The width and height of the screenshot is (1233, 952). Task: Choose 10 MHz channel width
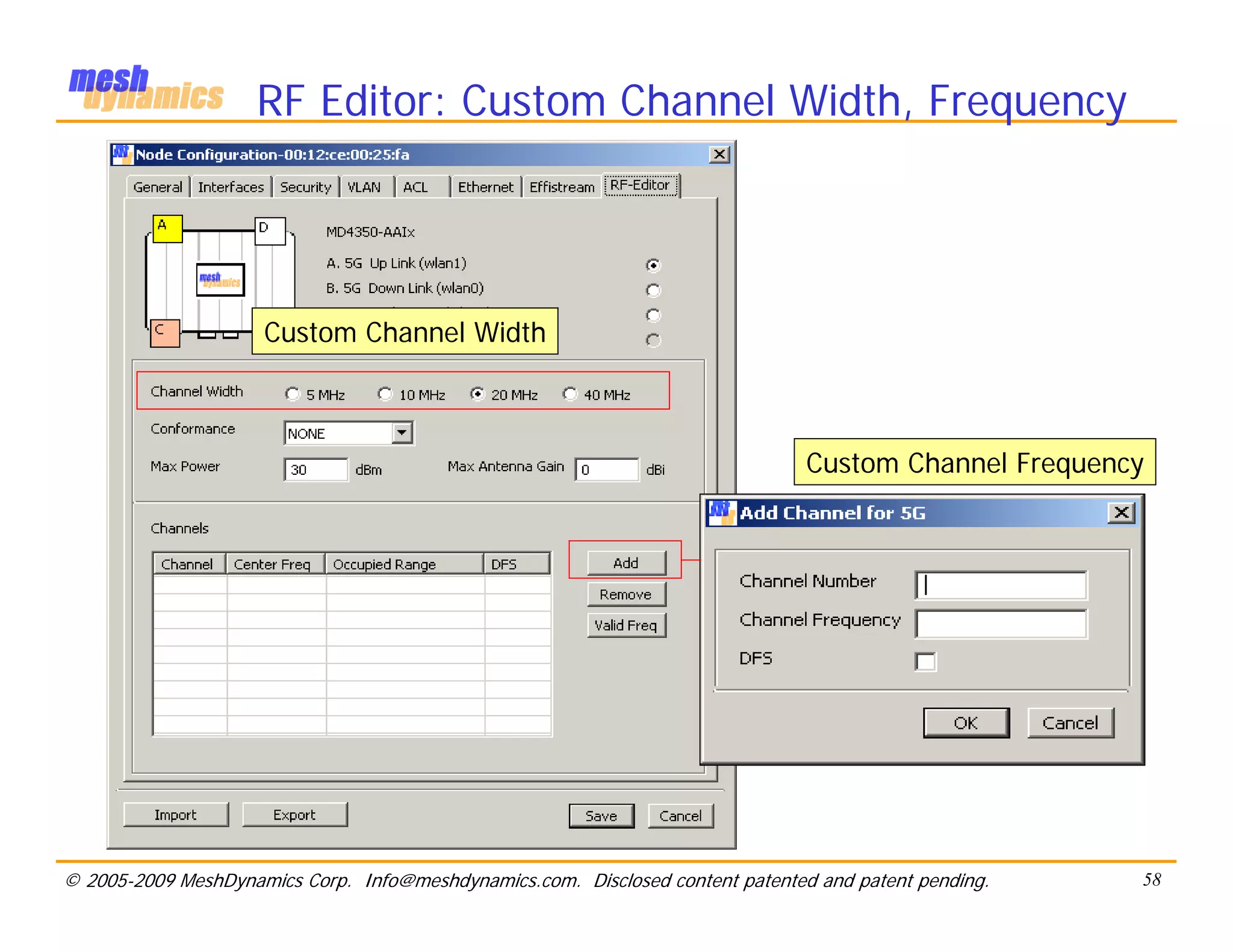385,394
